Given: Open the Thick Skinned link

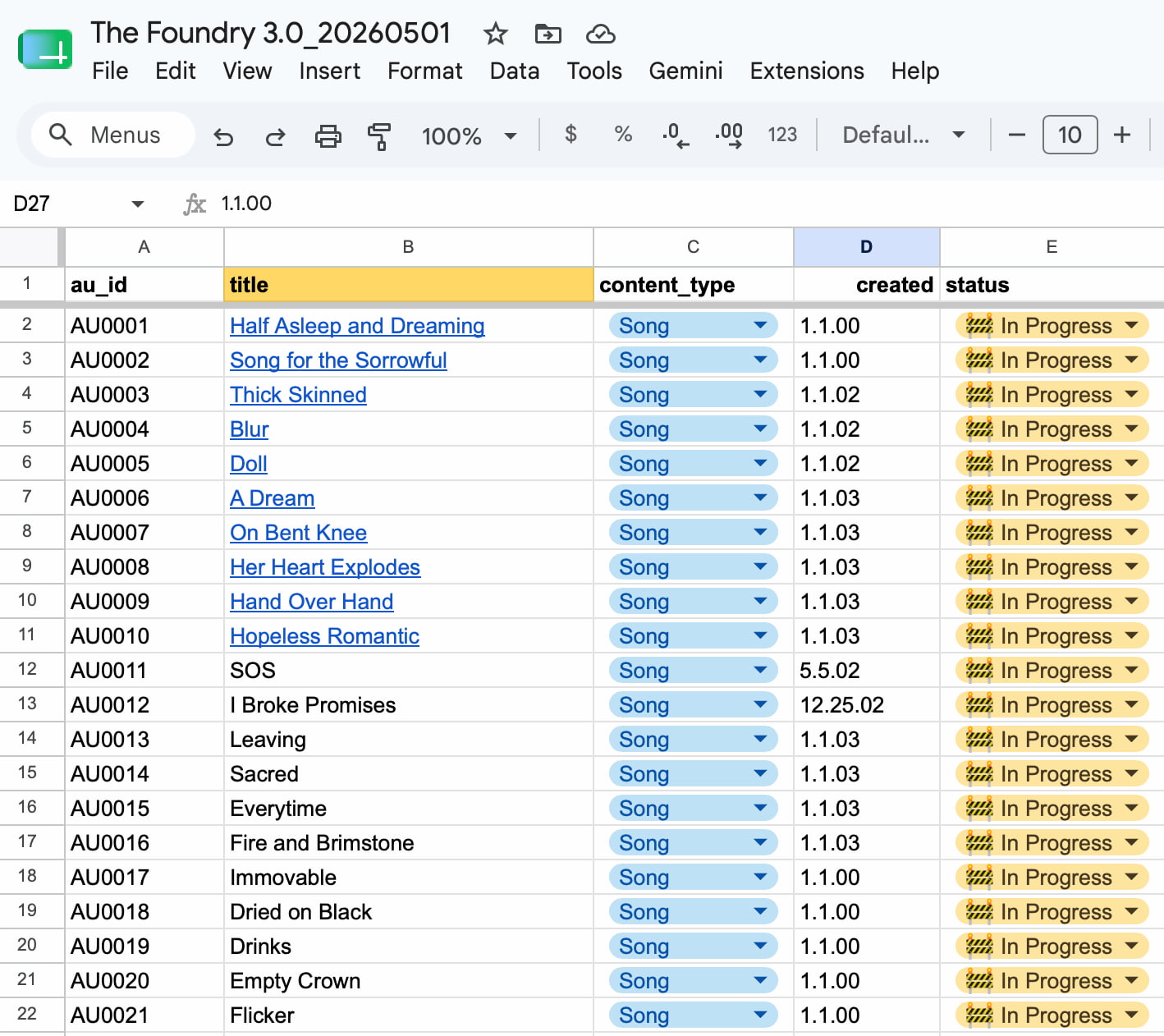Looking at the screenshot, I should click(298, 395).
